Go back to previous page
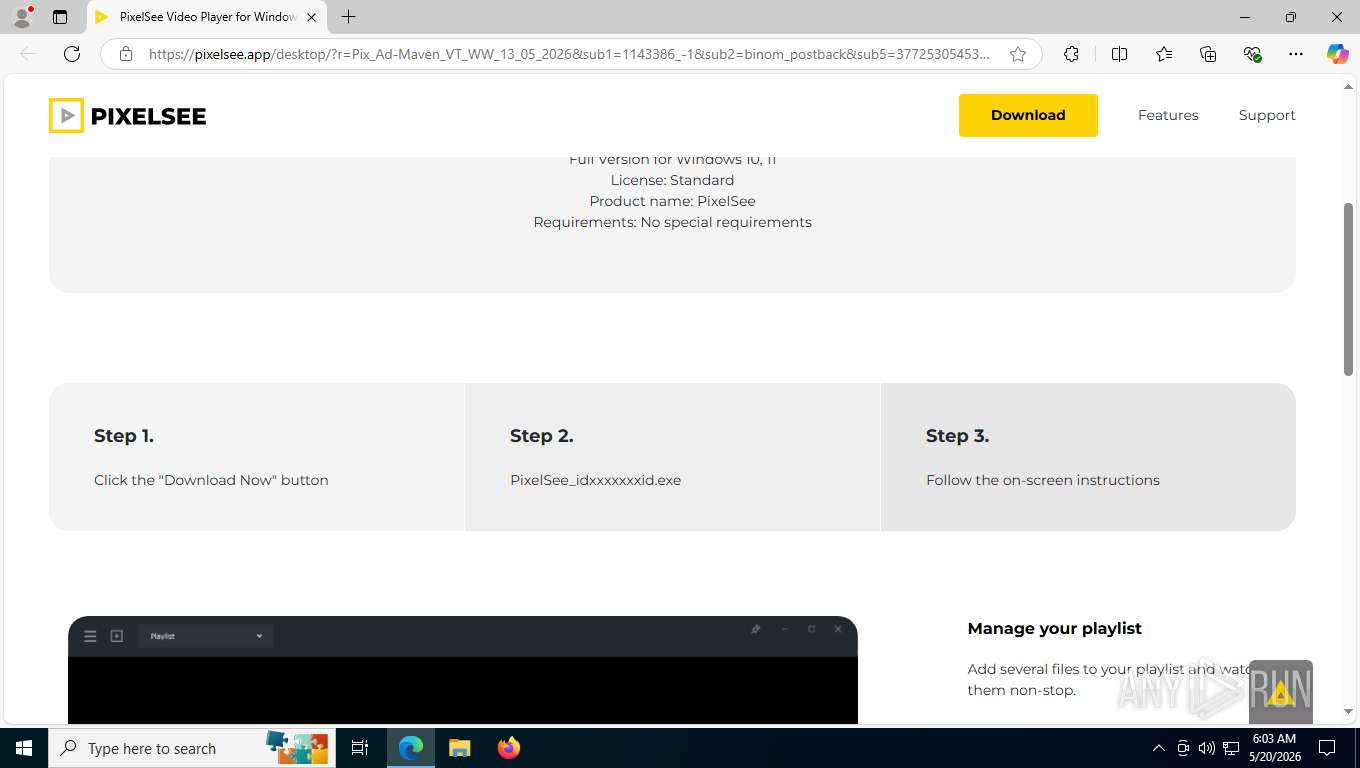The width and height of the screenshot is (1360, 768). [x=28, y=54]
